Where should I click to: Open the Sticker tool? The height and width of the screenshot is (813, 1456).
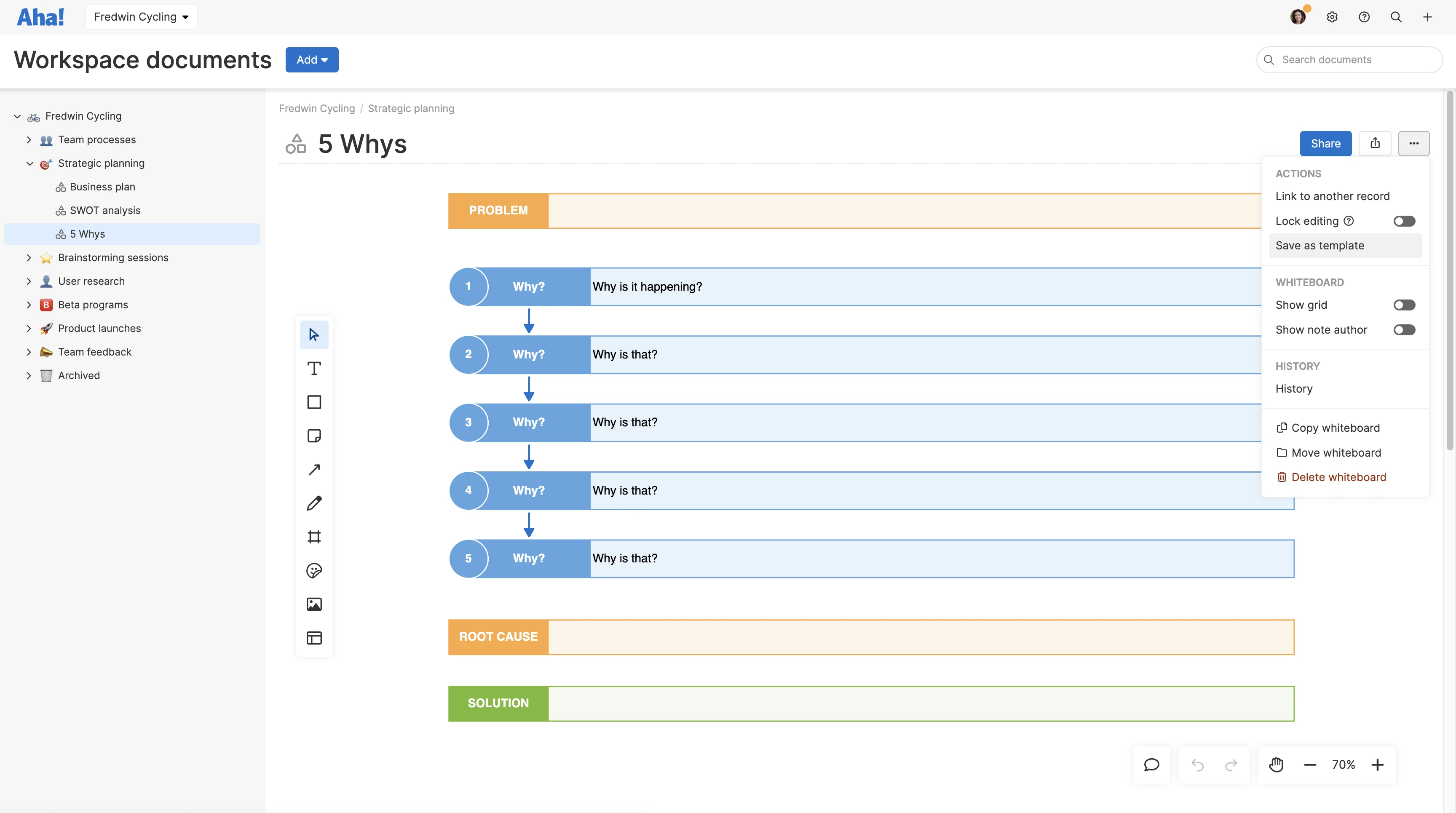(314, 571)
